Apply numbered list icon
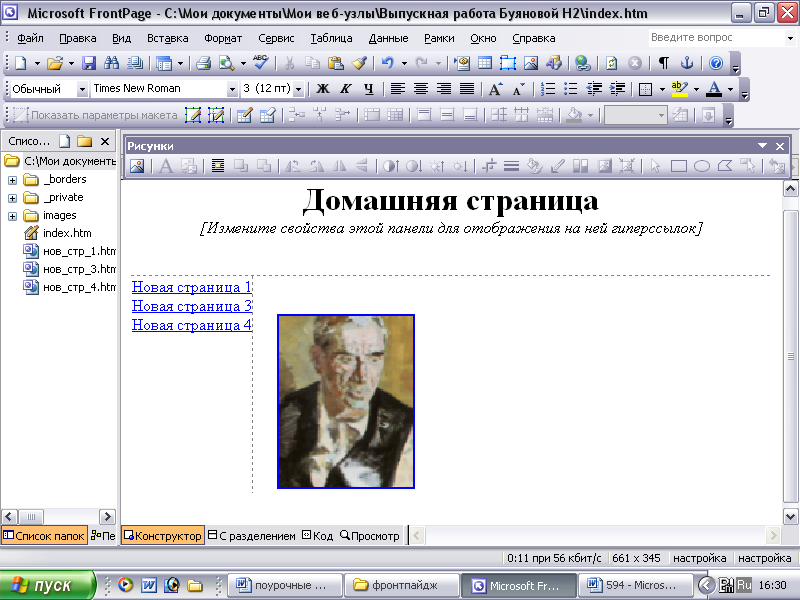Image resolution: width=800 pixels, height=600 pixels. click(x=548, y=89)
